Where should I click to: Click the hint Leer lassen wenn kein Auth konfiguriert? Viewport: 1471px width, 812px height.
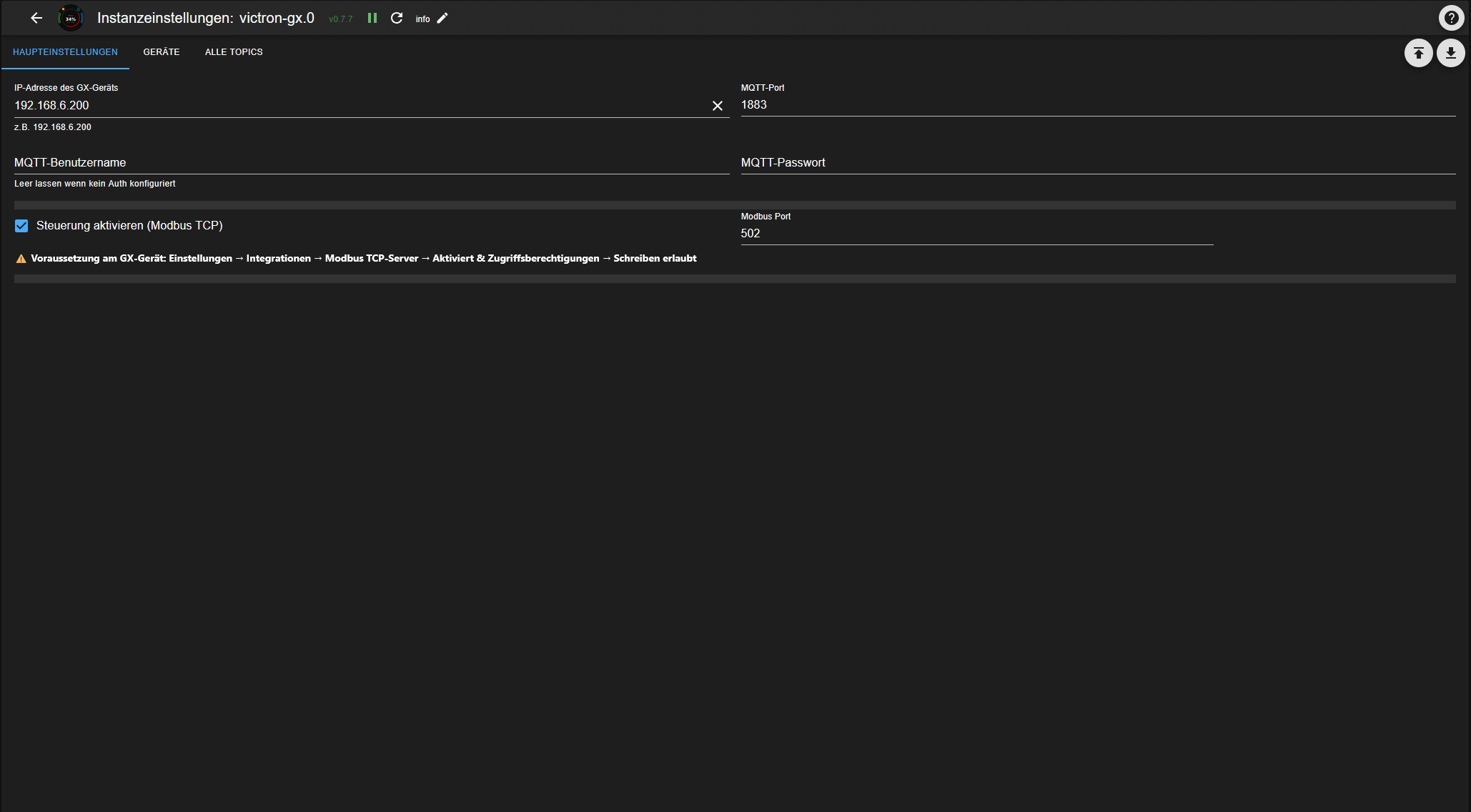tap(95, 184)
